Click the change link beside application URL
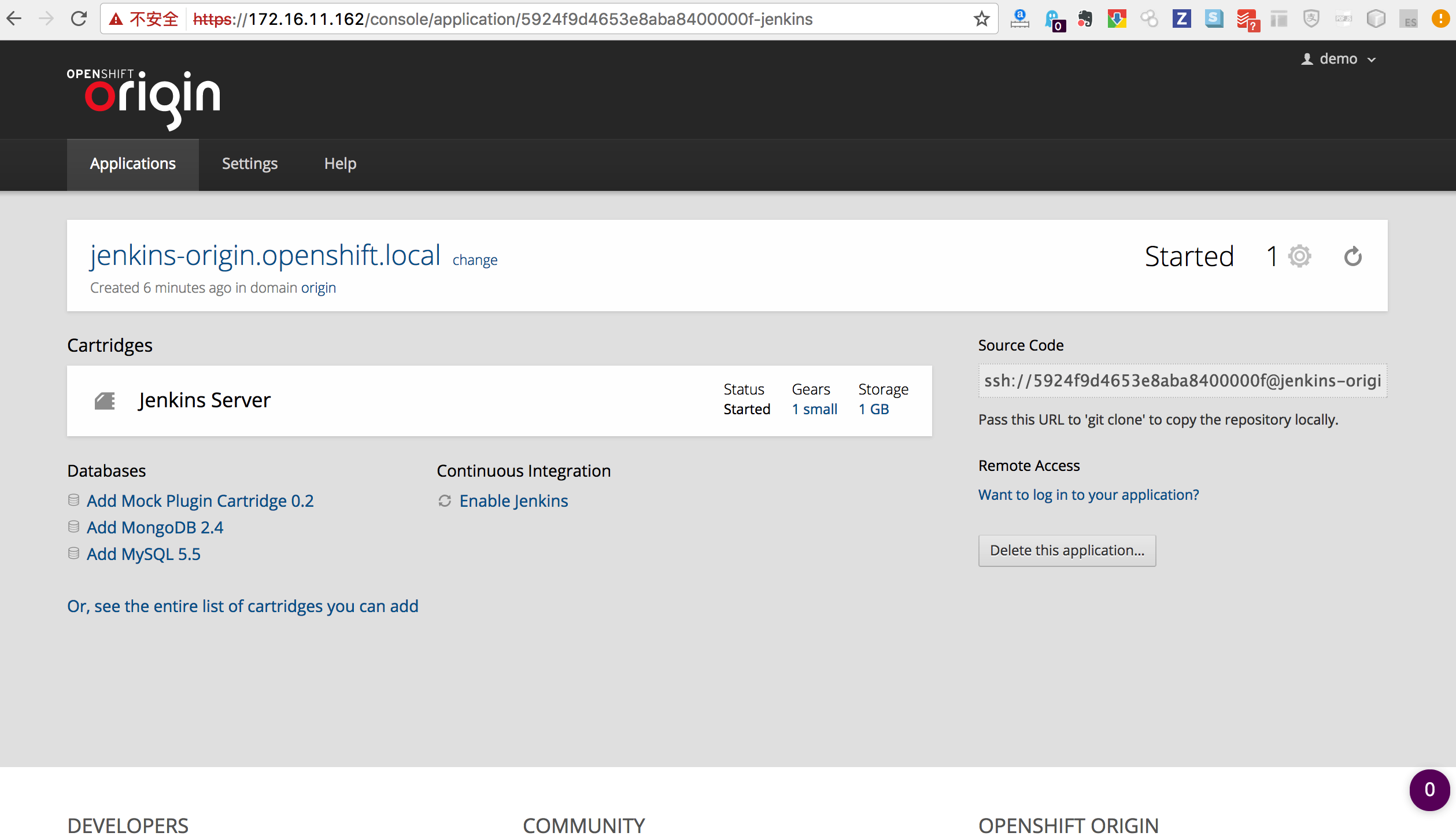 click(x=475, y=260)
